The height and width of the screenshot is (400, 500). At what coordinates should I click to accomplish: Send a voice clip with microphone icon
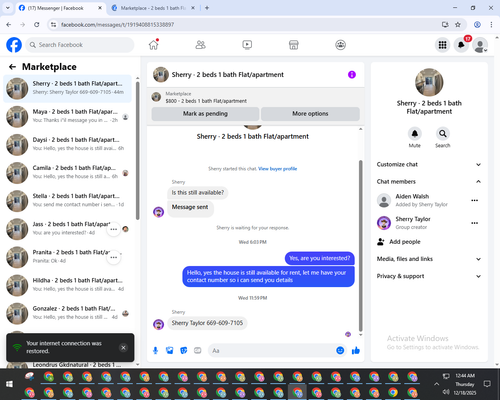pos(155,350)
